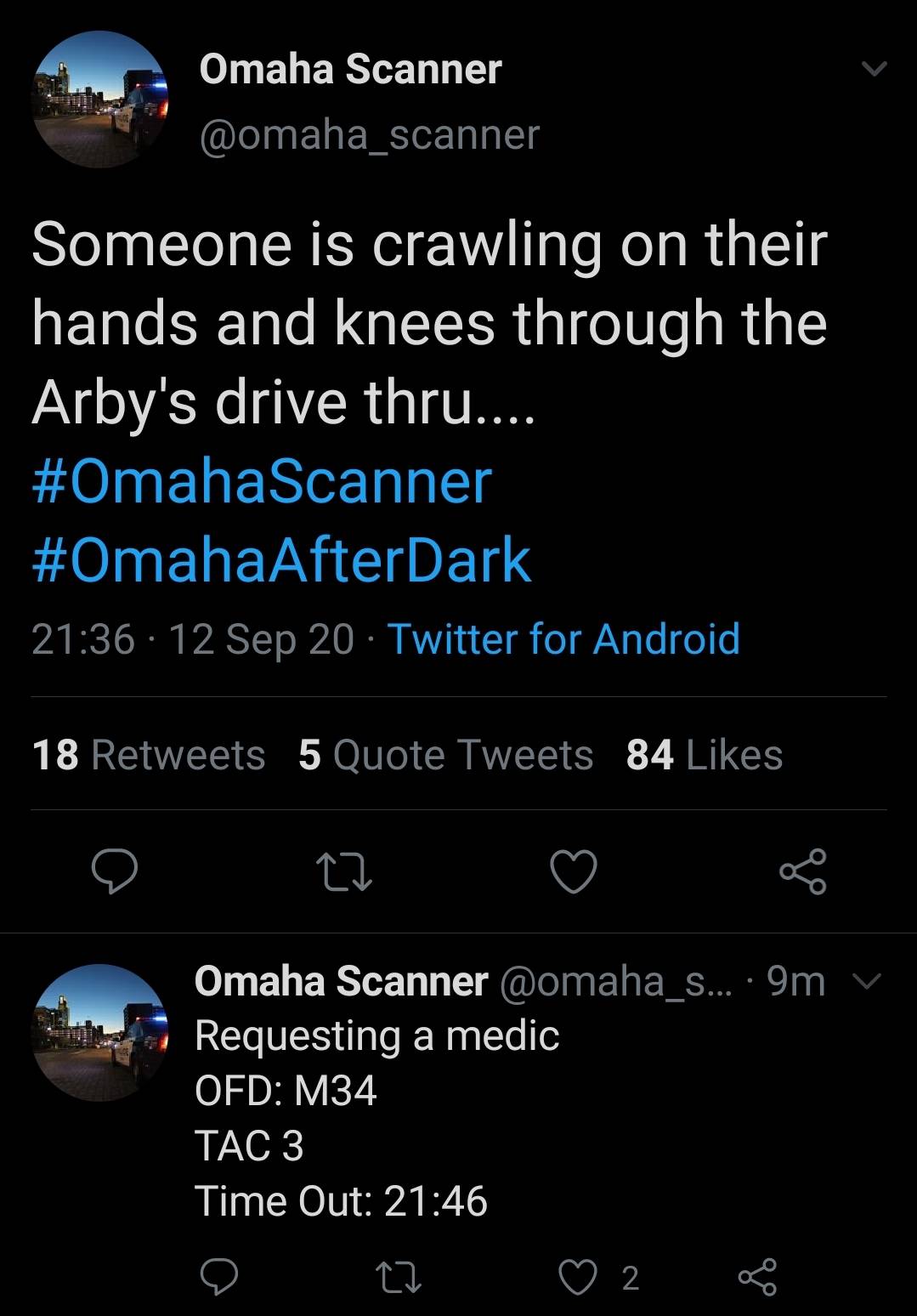Viewport: 917px width, 1316px height.
Task: Expand options chevron on the reply tweet
Action: (866, 982)
